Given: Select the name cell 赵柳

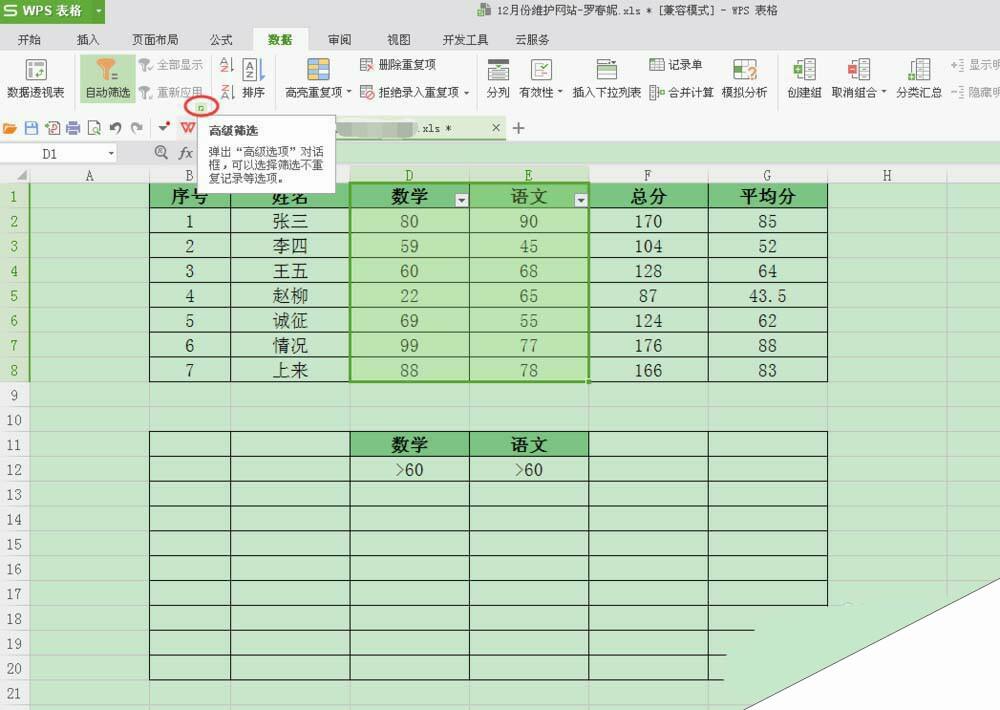Looking at the screenshot, I should [x=290, y=296].
